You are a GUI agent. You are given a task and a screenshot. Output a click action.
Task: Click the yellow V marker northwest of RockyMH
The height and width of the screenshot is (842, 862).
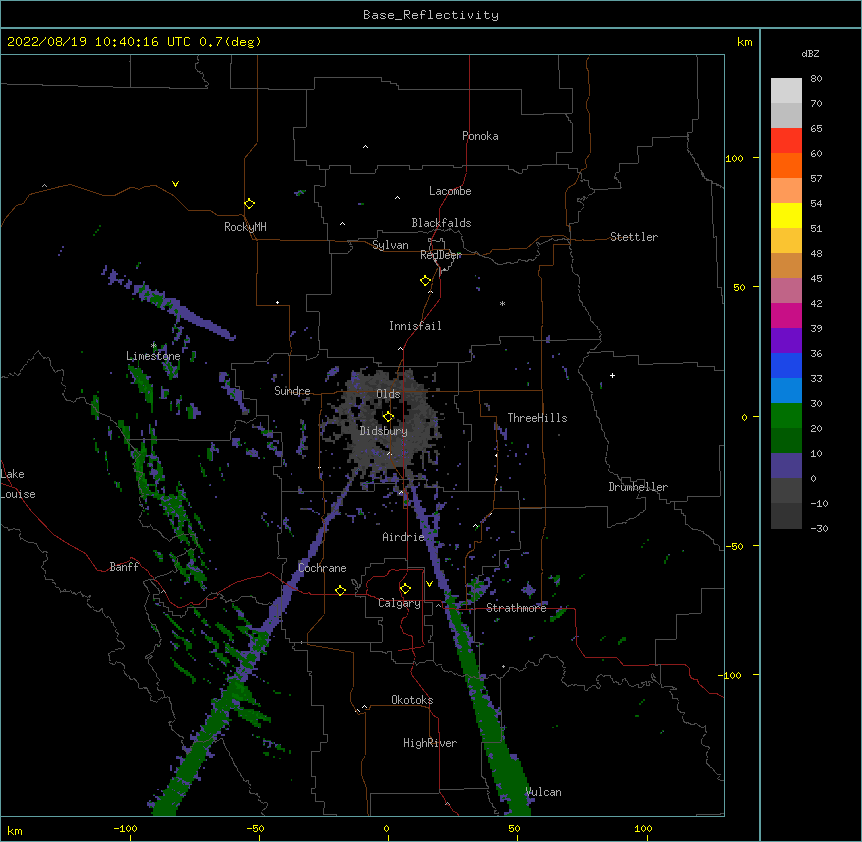pos(175,184)
